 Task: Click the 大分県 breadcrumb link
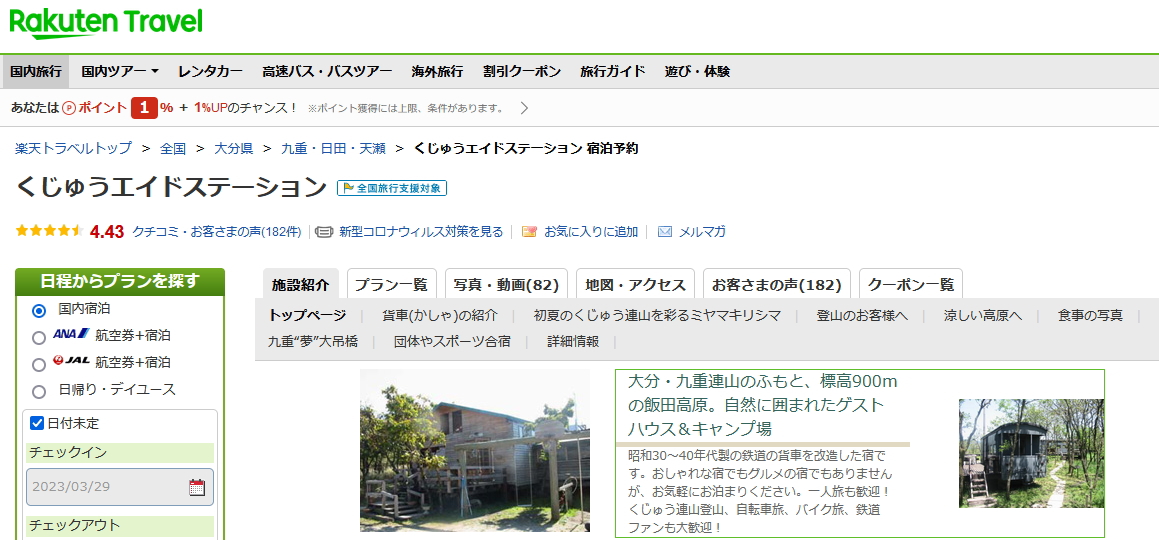pyautogui.click(x=234, y=148)
